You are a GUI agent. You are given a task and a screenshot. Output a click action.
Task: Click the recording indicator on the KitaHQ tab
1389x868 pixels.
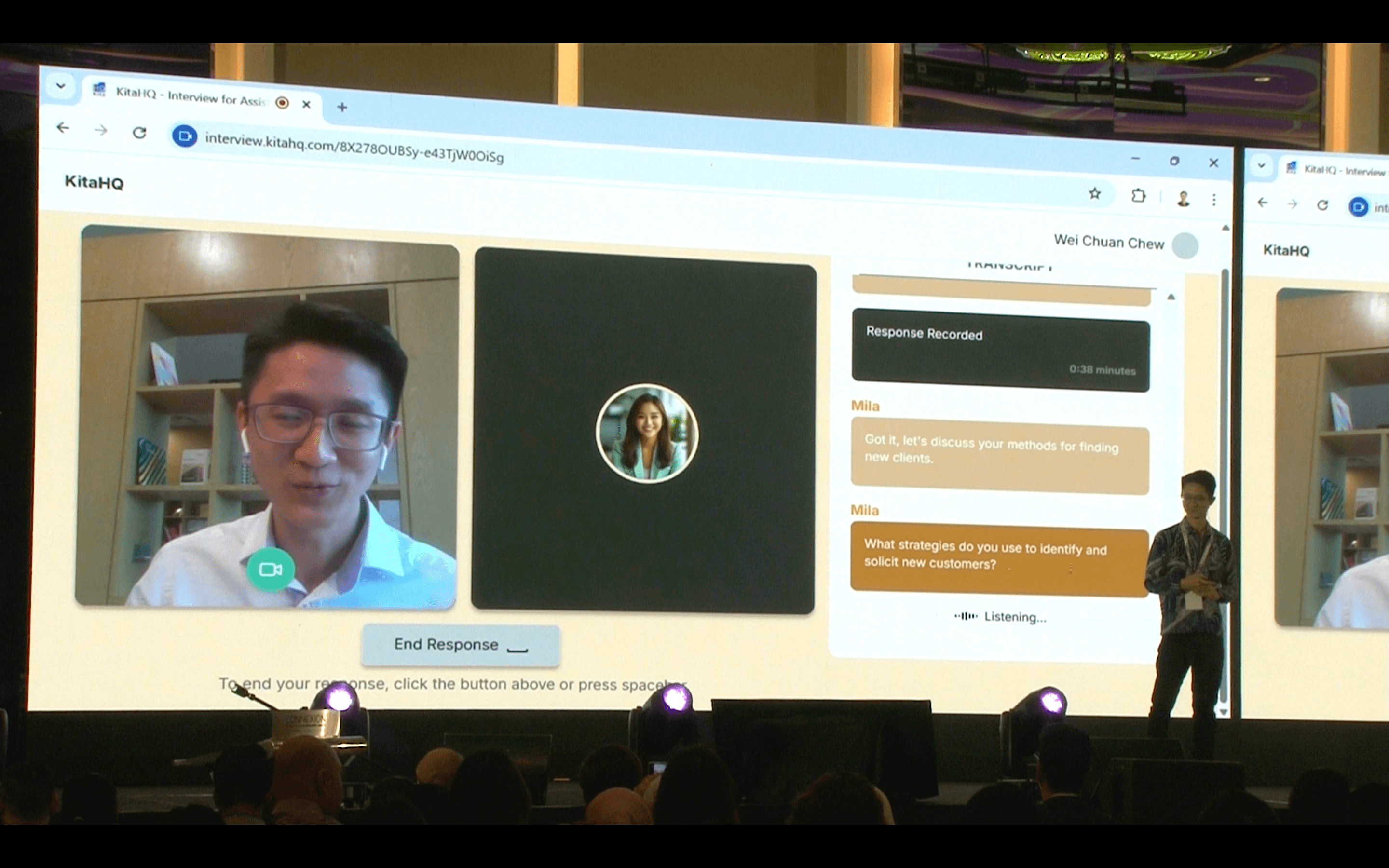(282, 103)
